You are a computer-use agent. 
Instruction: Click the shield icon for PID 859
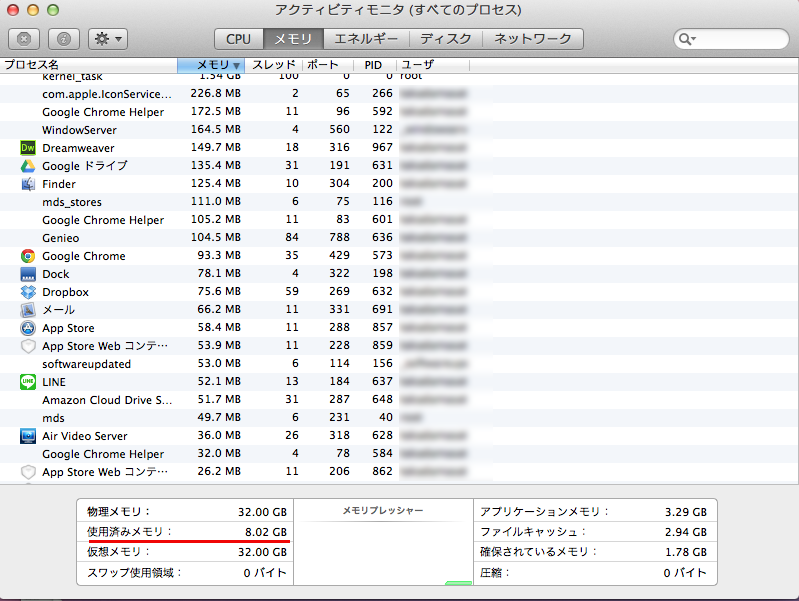tap(28, 346)
